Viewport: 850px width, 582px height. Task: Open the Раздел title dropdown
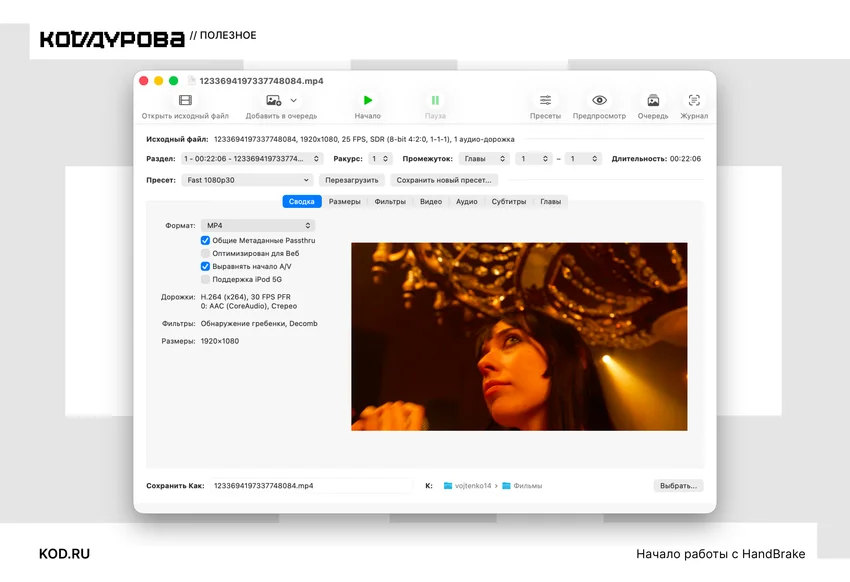coord(252,159)
